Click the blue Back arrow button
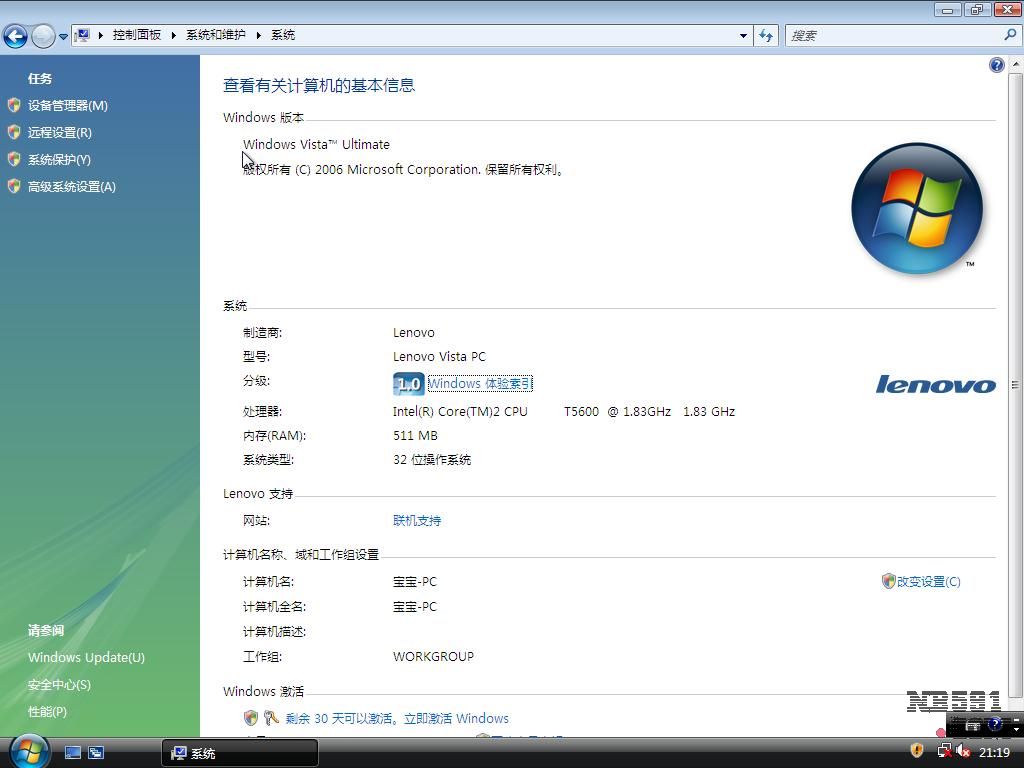This screenshot has height=768, width=1024. (15, 36)
